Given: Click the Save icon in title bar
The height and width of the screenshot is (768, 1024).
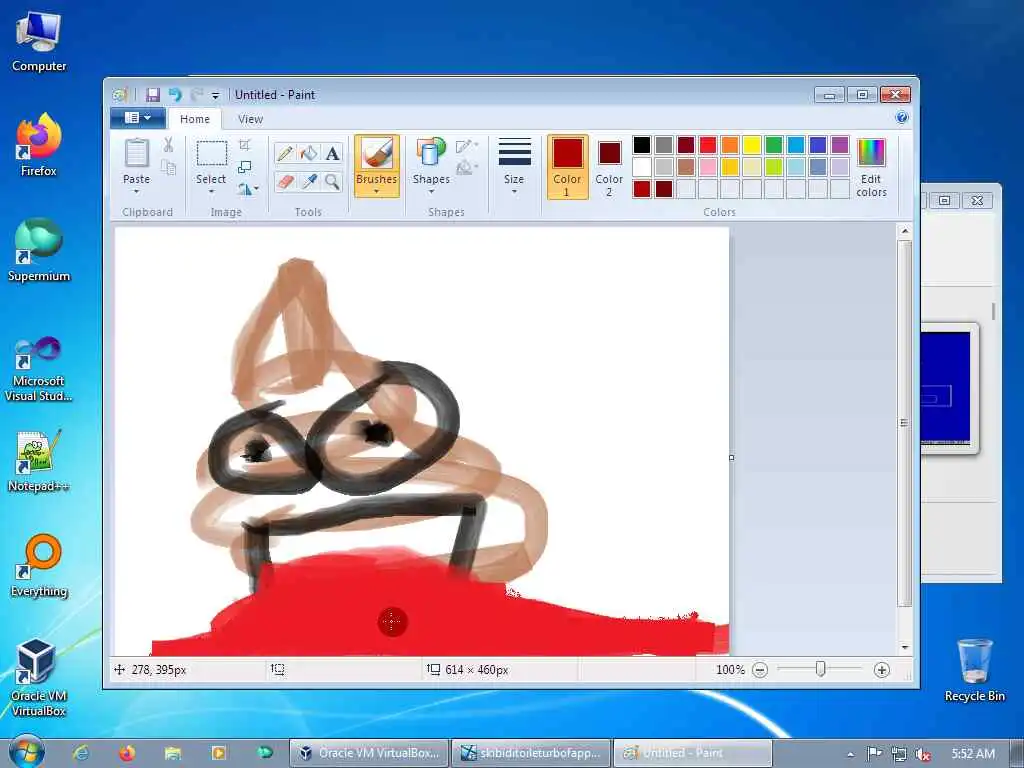Looking at the screenshot, I should click(x=153, y=95).
